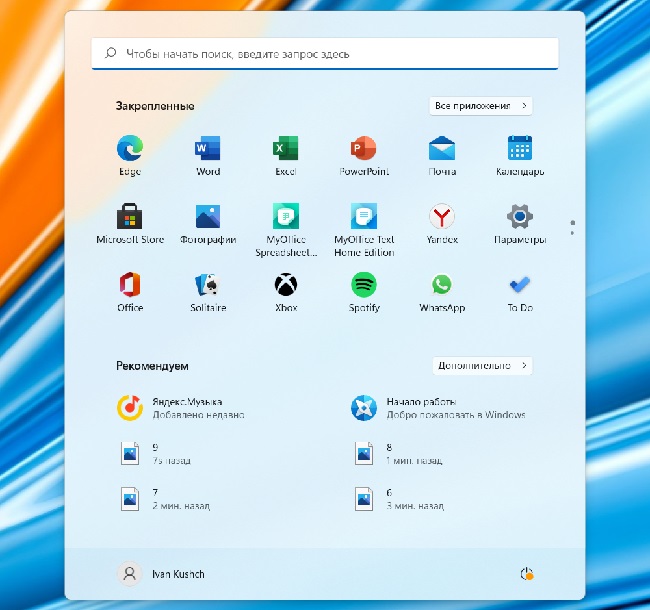This screenshot has height=610, width=650.
Task: Click the Дополнительно button
Action: (482, 366)
